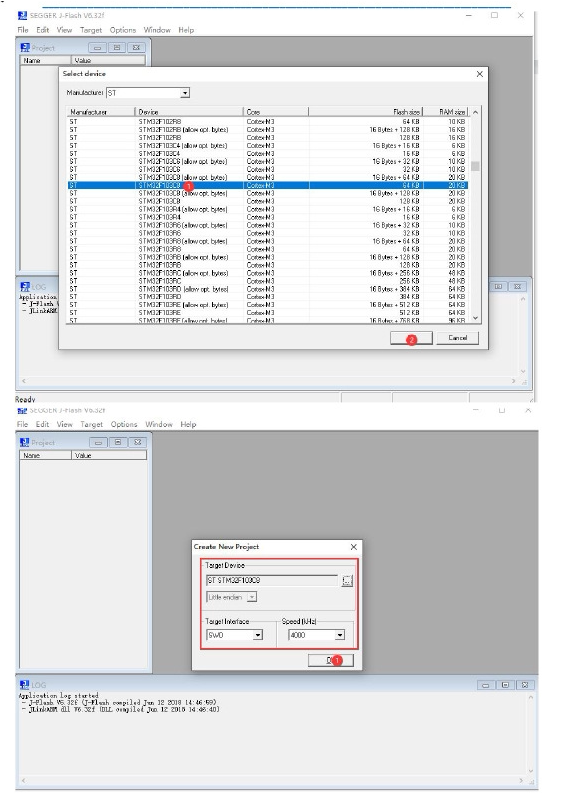Open the View menu in the Create New Project window

pyautogui.click(x=65, y=424)
